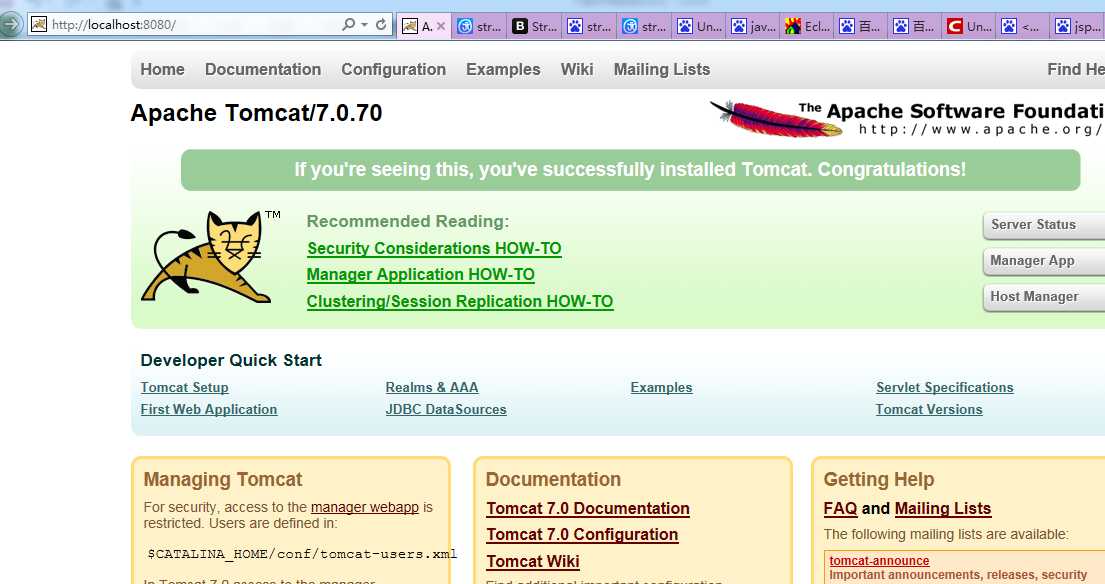The image size is (1105, 584).
Task: Click the Host Manager button
Action: [x=1044, y=297]
